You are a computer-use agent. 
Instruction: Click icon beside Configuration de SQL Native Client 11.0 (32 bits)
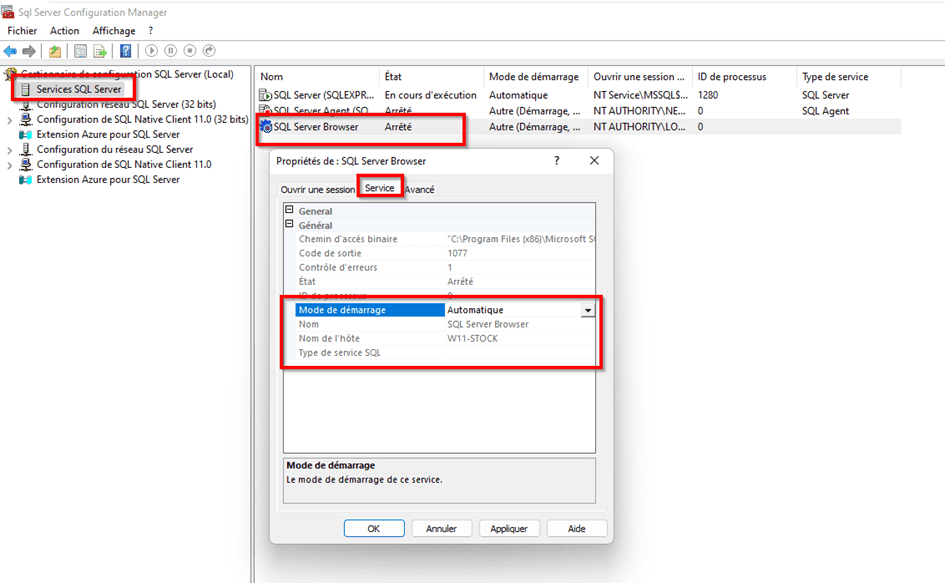26,119
